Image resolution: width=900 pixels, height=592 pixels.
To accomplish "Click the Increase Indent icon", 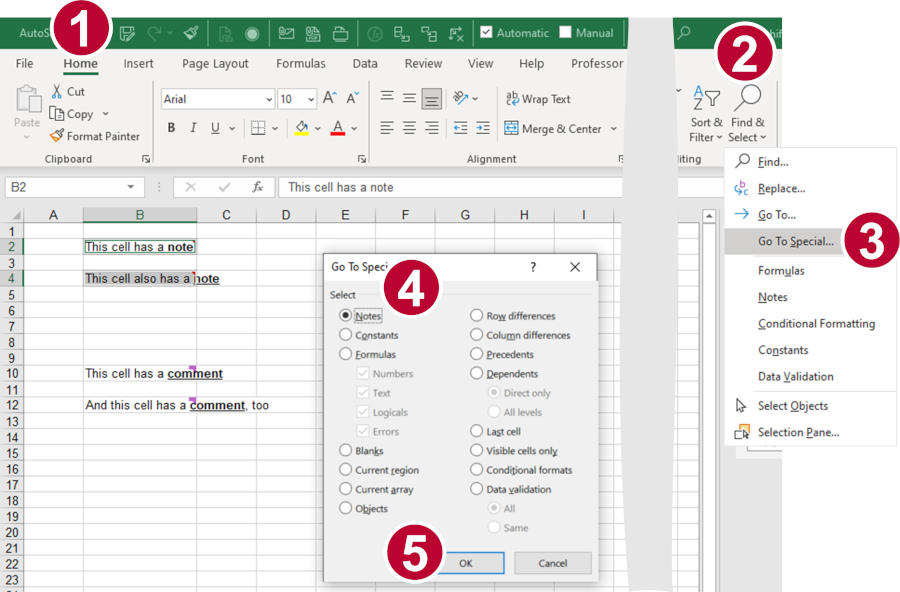I will click(x=480, y=128).
